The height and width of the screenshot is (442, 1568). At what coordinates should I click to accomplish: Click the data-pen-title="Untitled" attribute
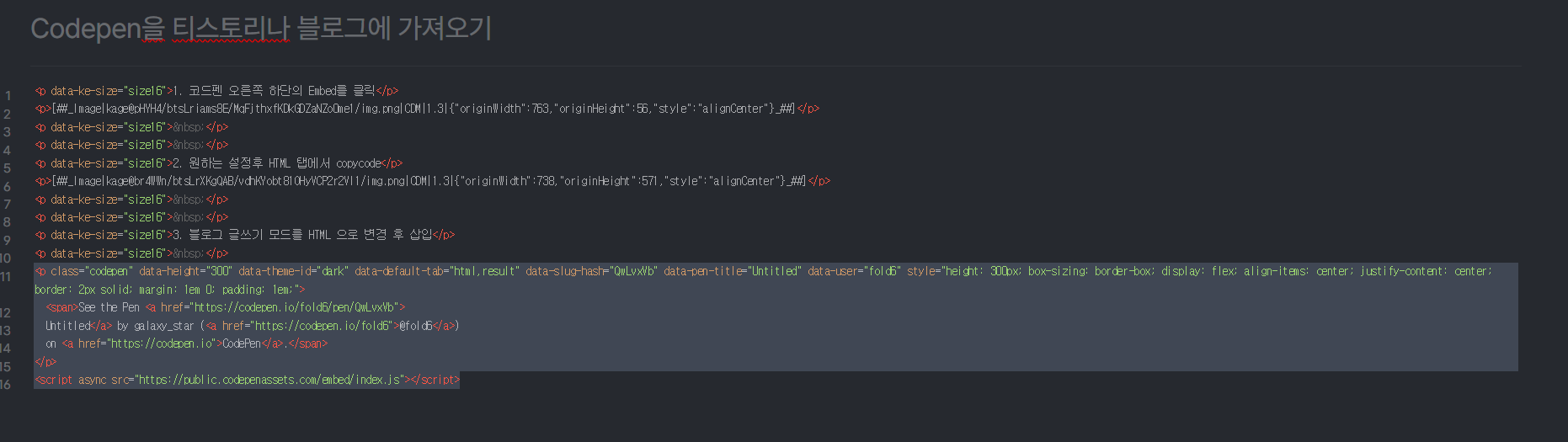coord(733,271)
